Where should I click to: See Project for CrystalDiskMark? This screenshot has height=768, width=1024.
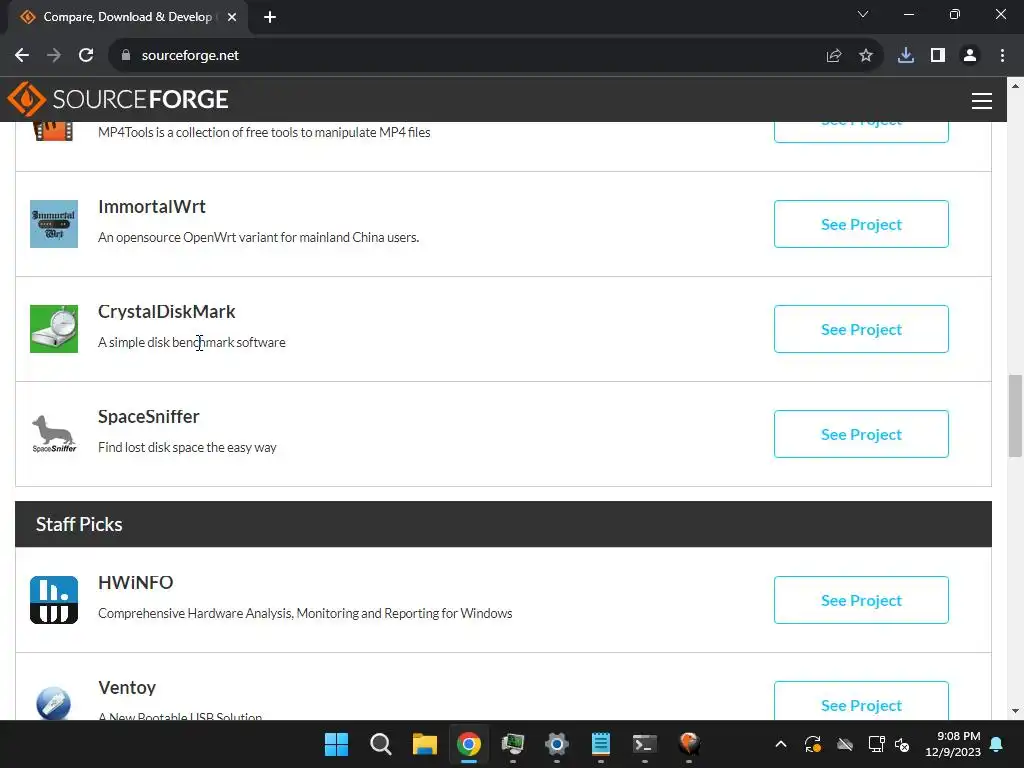click(x=861, y=329)
